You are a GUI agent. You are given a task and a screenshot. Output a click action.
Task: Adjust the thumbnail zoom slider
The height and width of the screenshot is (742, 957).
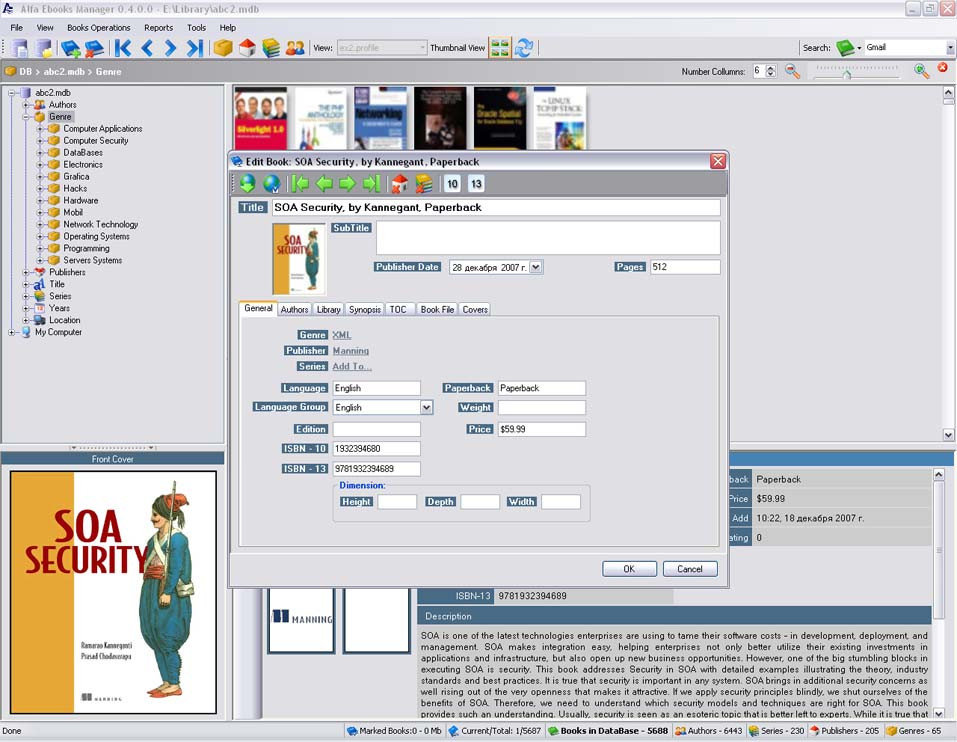click(847, 74)
